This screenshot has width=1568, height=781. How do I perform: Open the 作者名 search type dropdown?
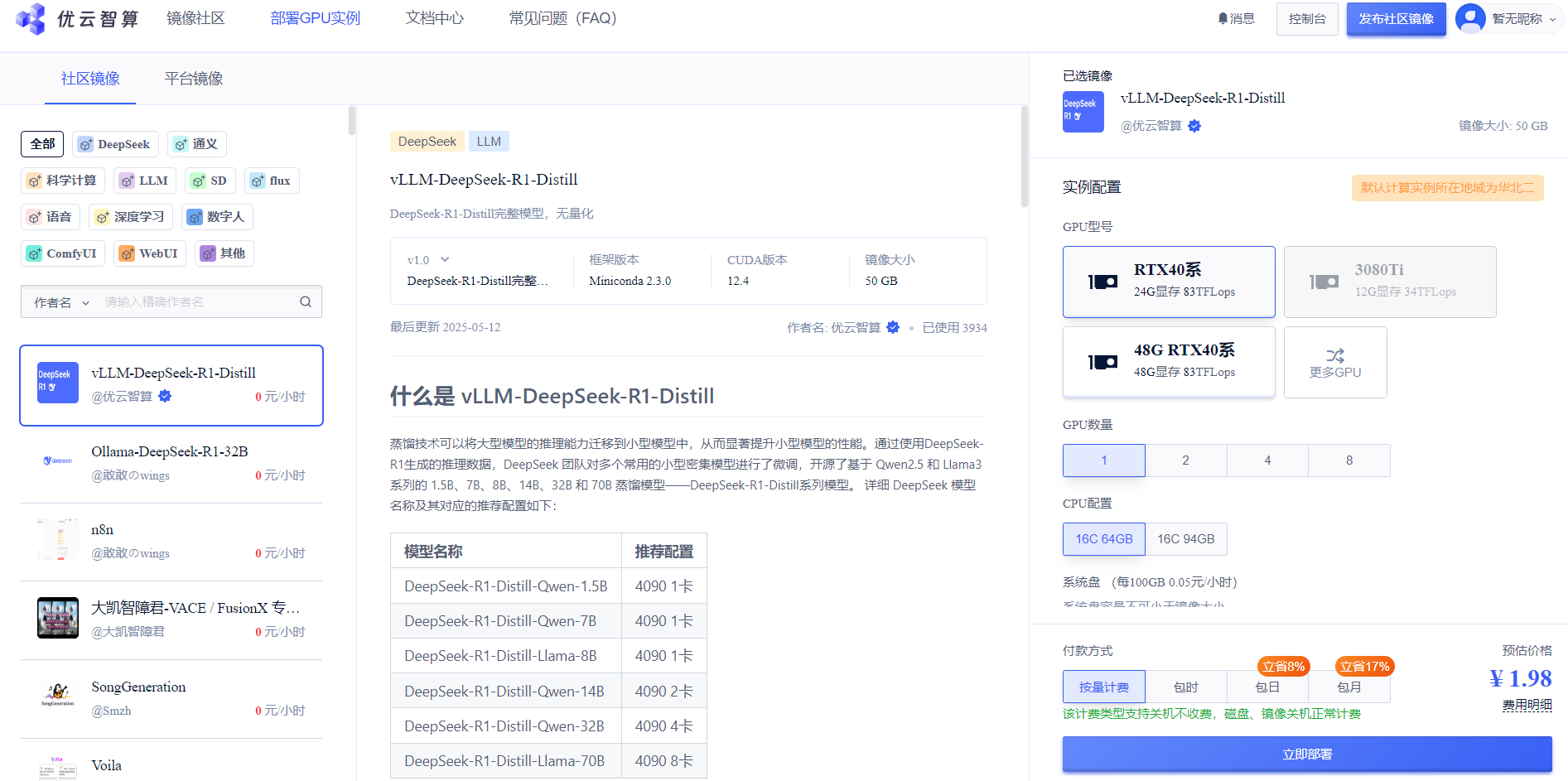click(x=61, y=302)
